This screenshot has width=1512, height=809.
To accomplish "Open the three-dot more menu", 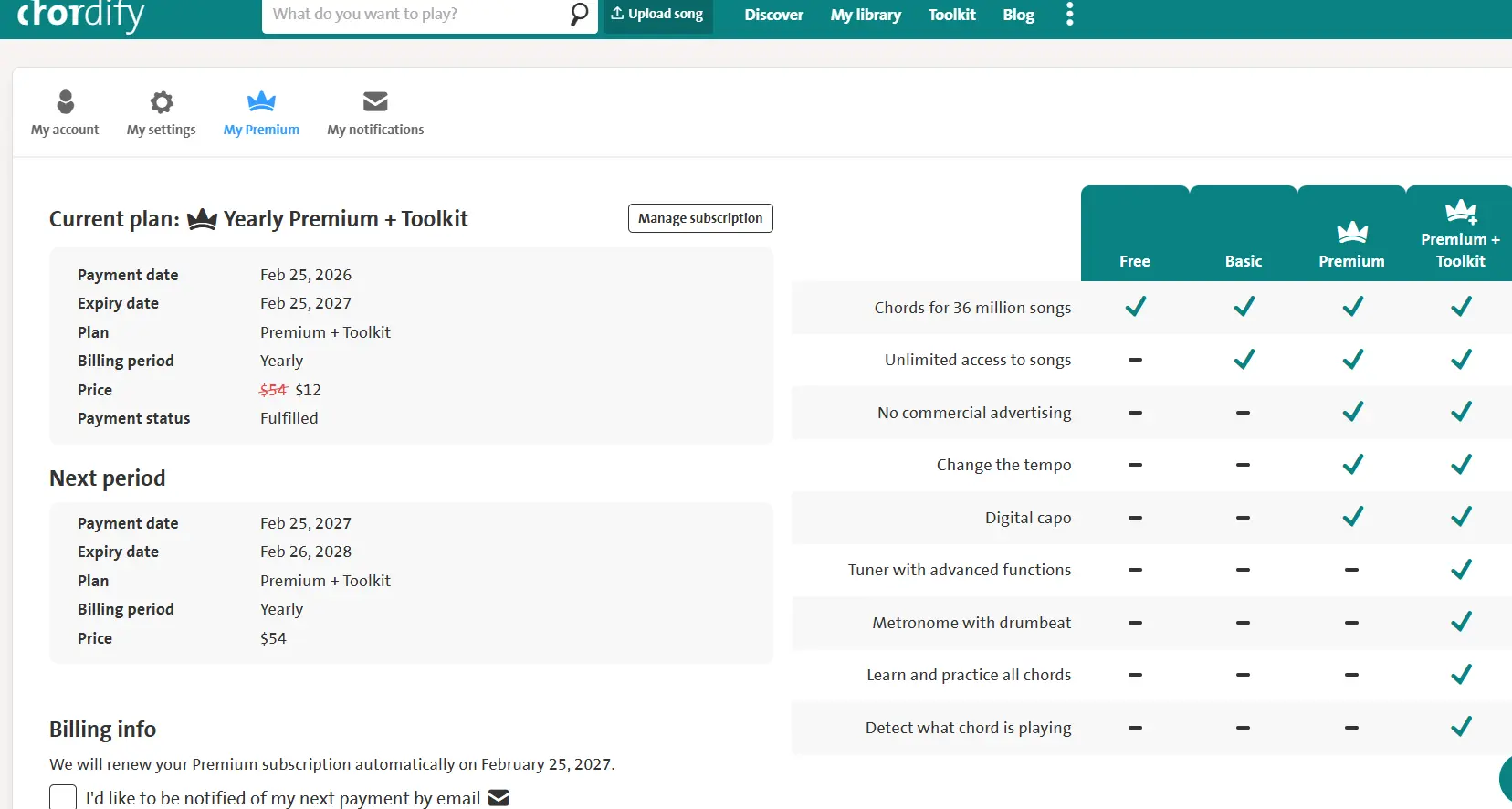I will coord(1070,14).
